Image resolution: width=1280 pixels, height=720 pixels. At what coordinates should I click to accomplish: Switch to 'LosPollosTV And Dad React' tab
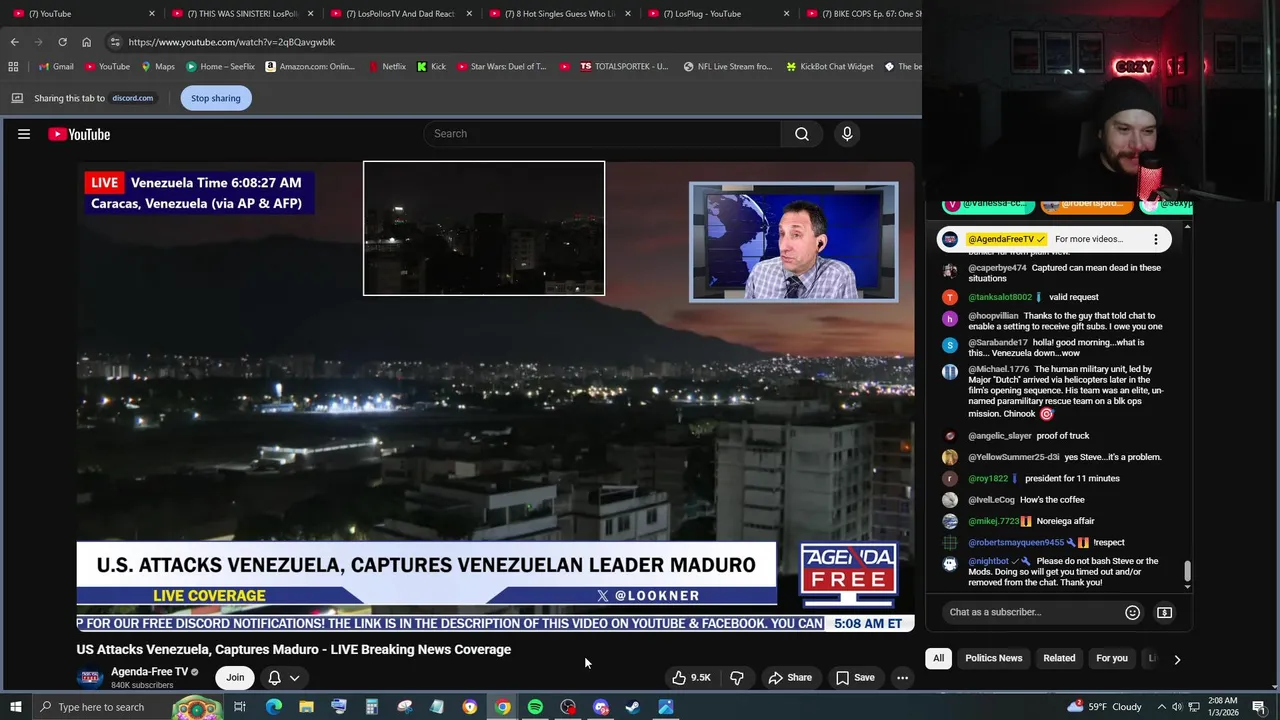click(x=401, y=14)
